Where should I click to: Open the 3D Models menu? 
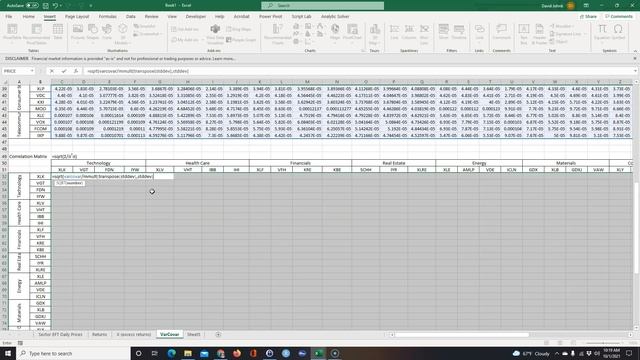click(122, 33)
